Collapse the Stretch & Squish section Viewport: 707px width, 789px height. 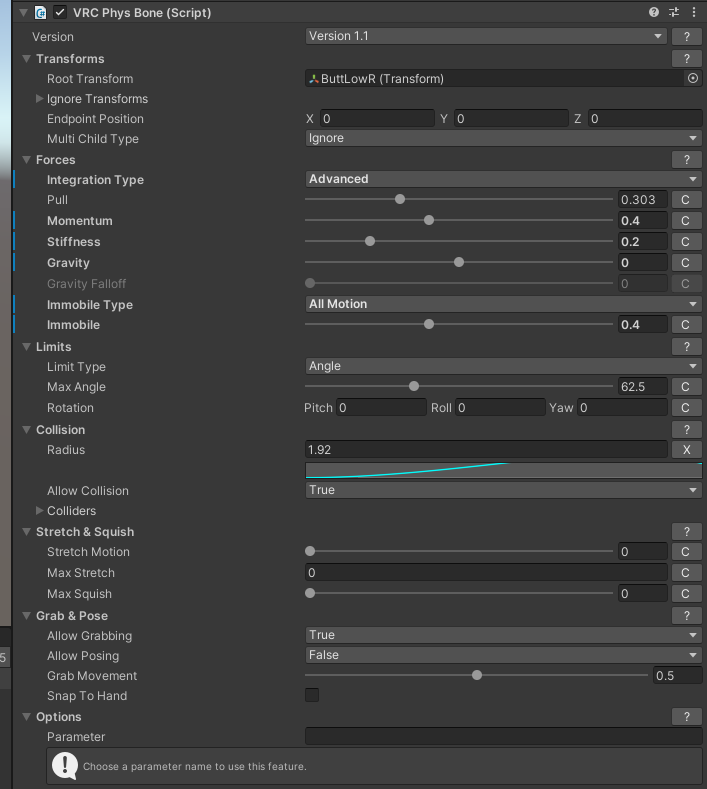point(27,532)
